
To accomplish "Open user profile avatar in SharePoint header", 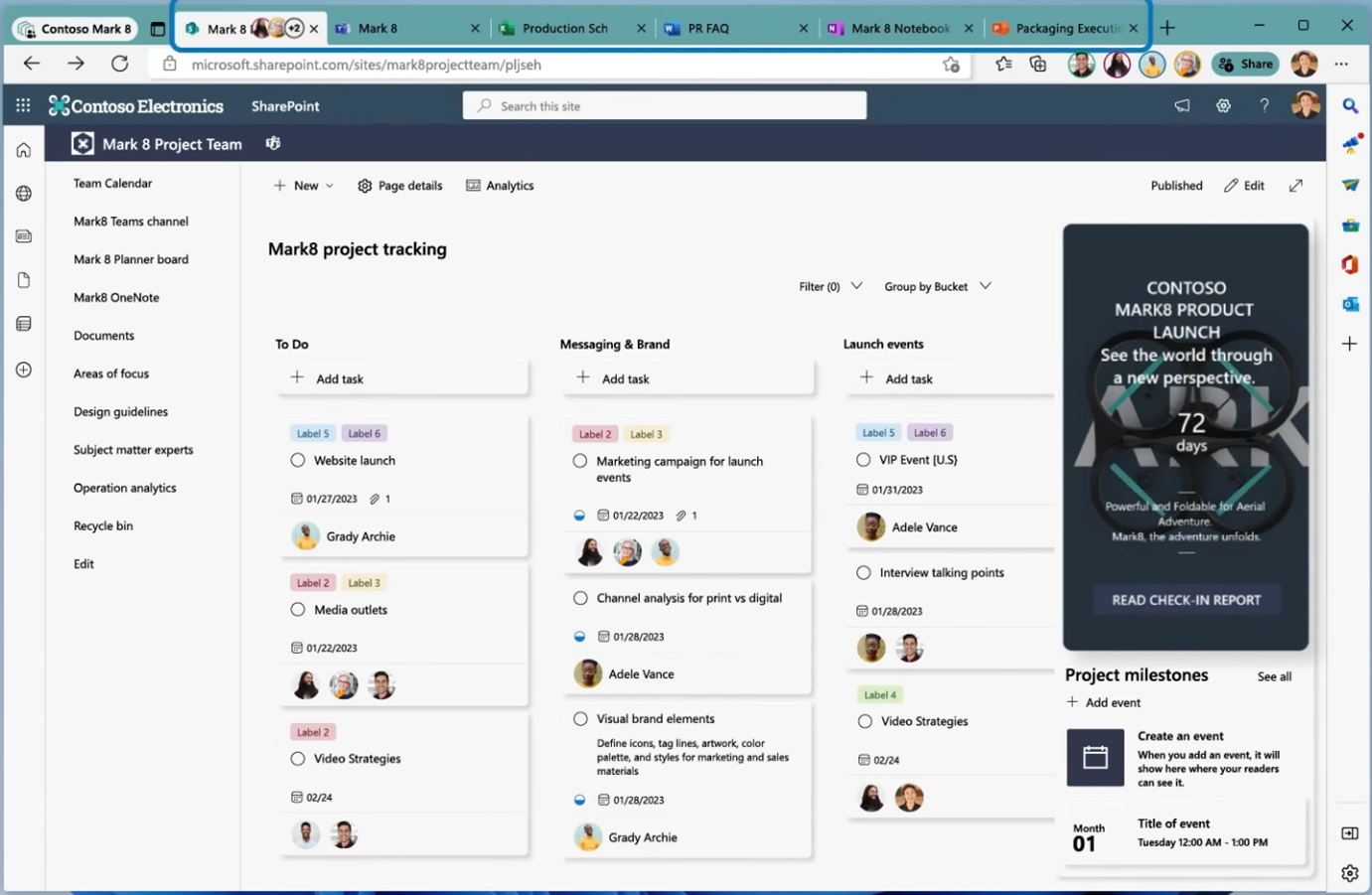I will point(1305,105).
